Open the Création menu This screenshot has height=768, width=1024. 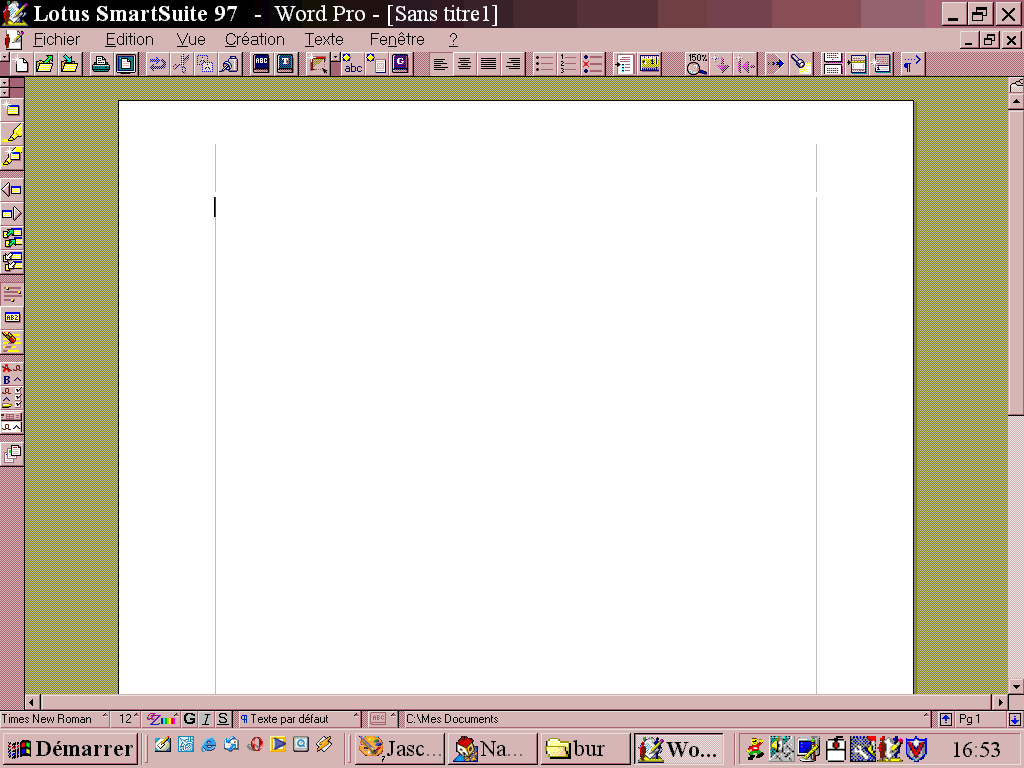point(255,40)
